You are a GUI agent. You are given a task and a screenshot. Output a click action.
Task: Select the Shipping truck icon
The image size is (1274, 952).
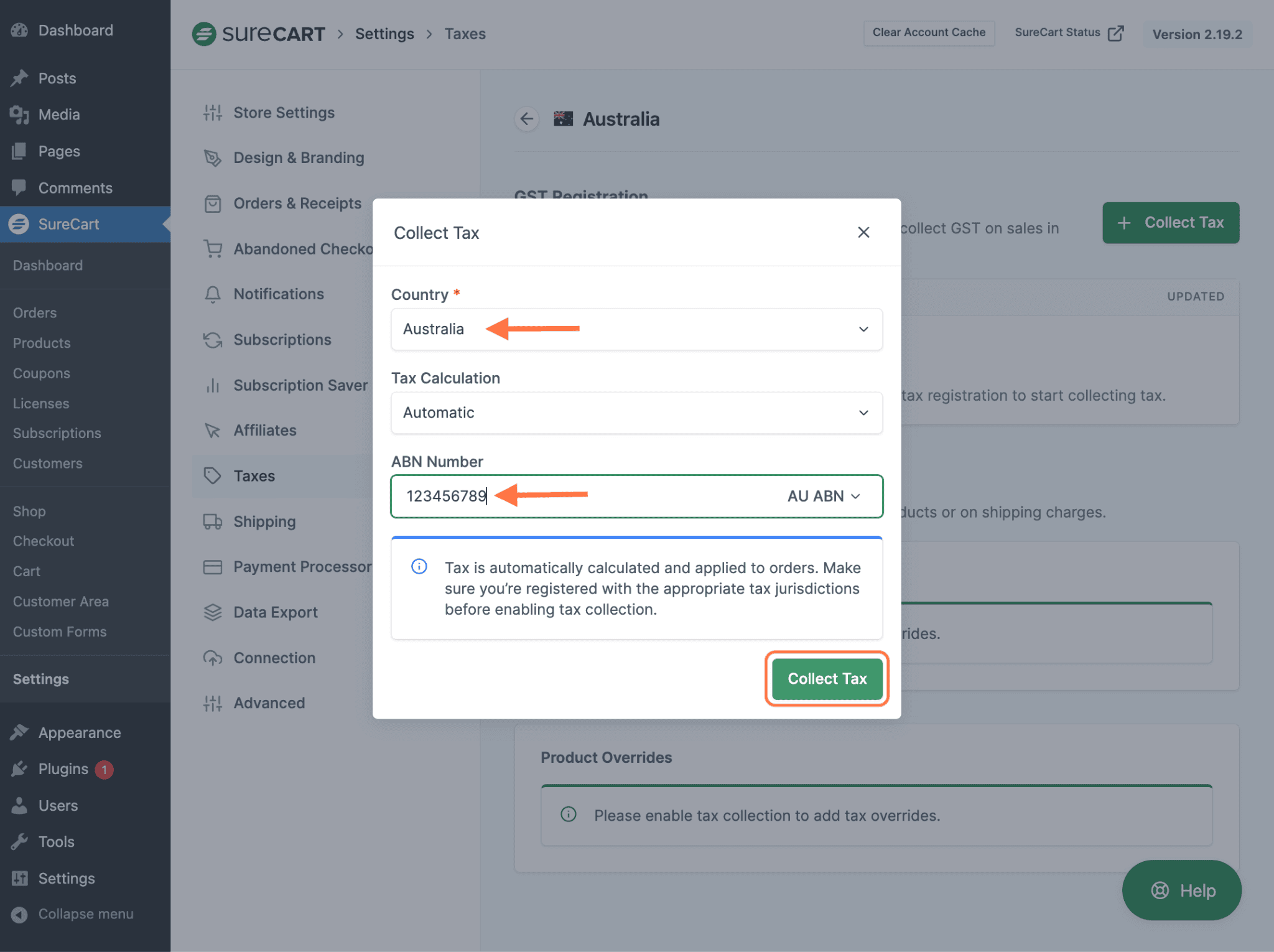click(212, 521)
